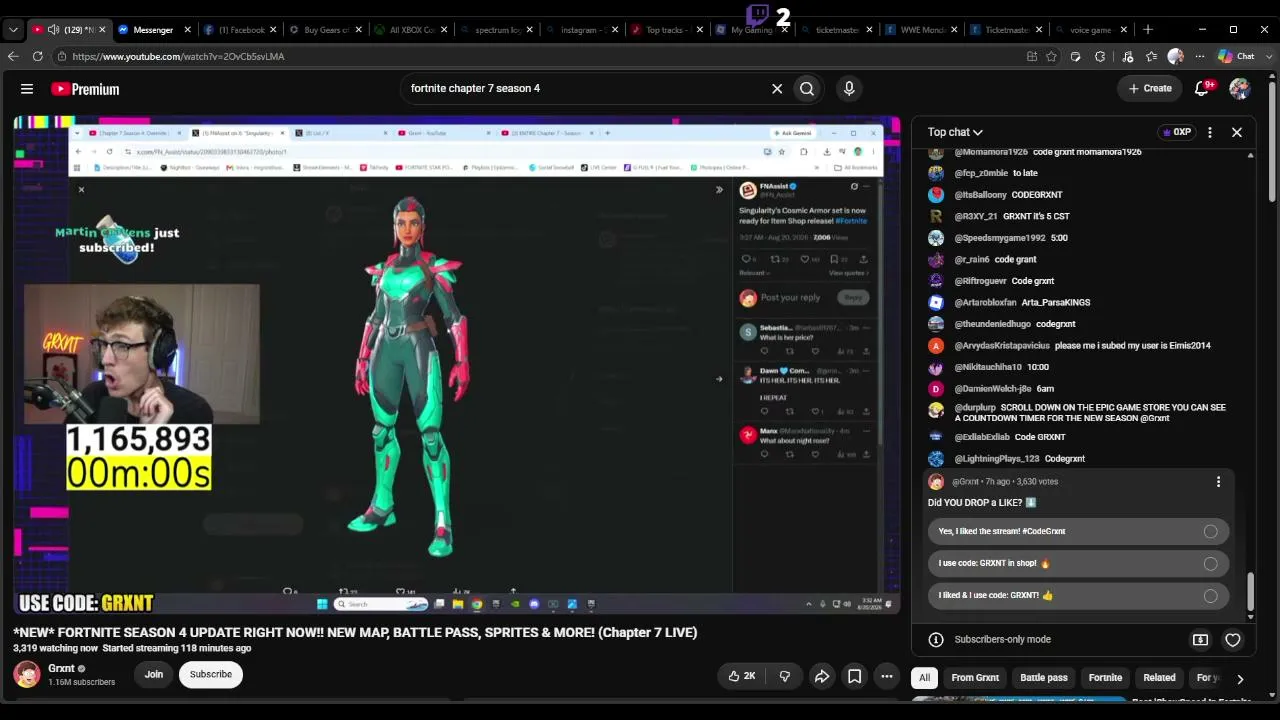
Task: Bookmark this page with the star icon
Action: (1051, 56)
